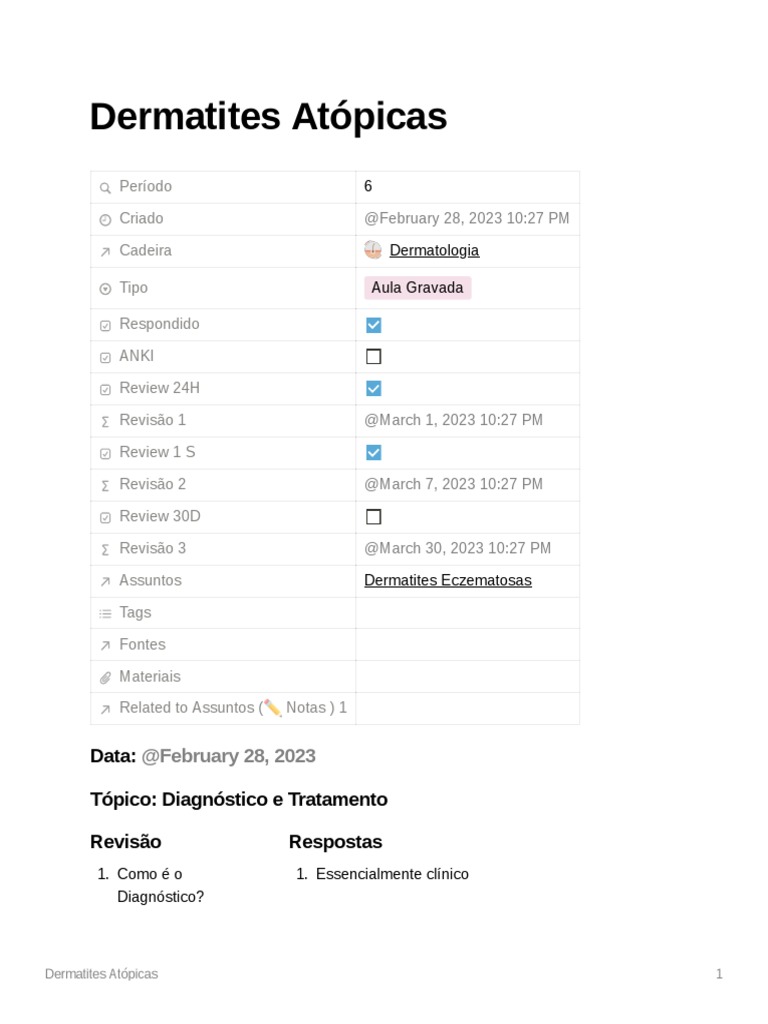Image resolution: width=768 pixels, height=1024 pixels.
Task: Click the Período value 6
Action: [368, 186]
